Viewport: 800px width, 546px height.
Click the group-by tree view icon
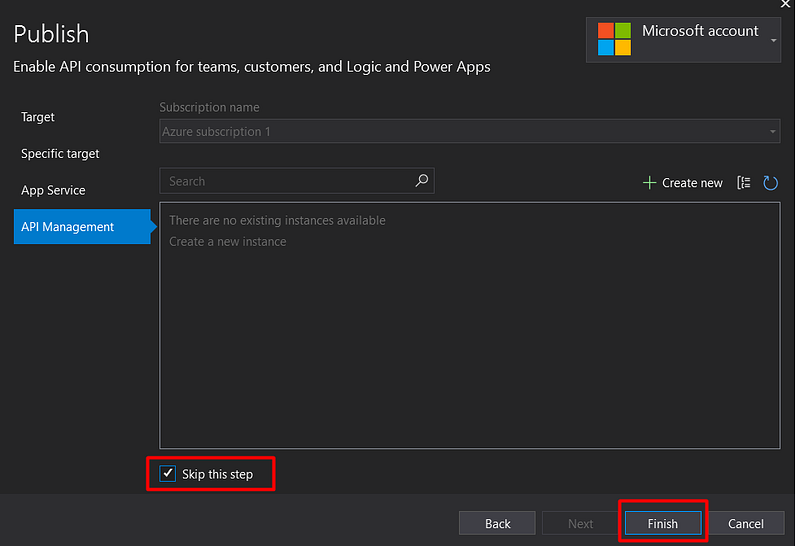[744, 182]
